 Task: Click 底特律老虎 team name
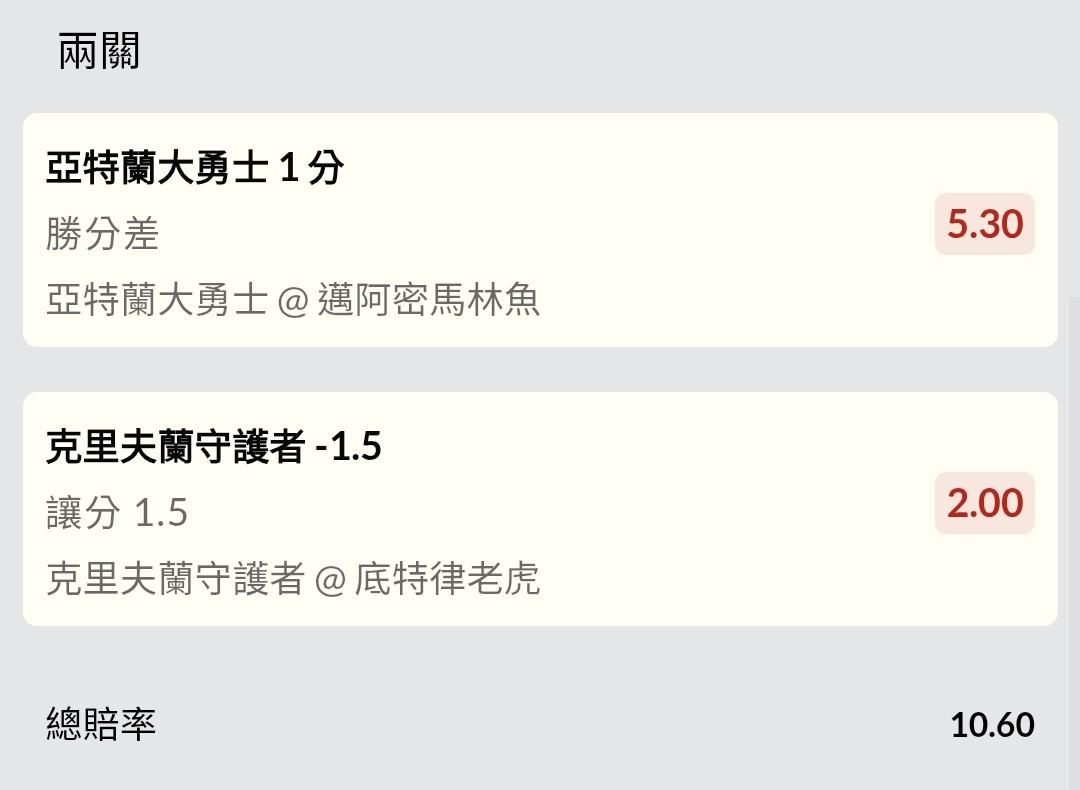pos(447,578)
